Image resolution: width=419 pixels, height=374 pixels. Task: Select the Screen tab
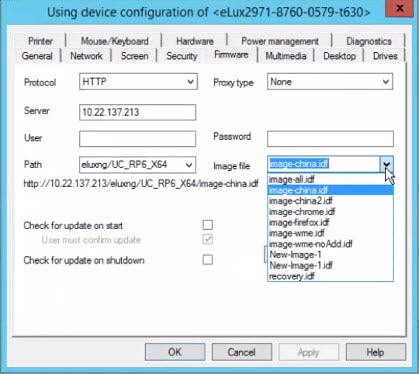point(135,56)
